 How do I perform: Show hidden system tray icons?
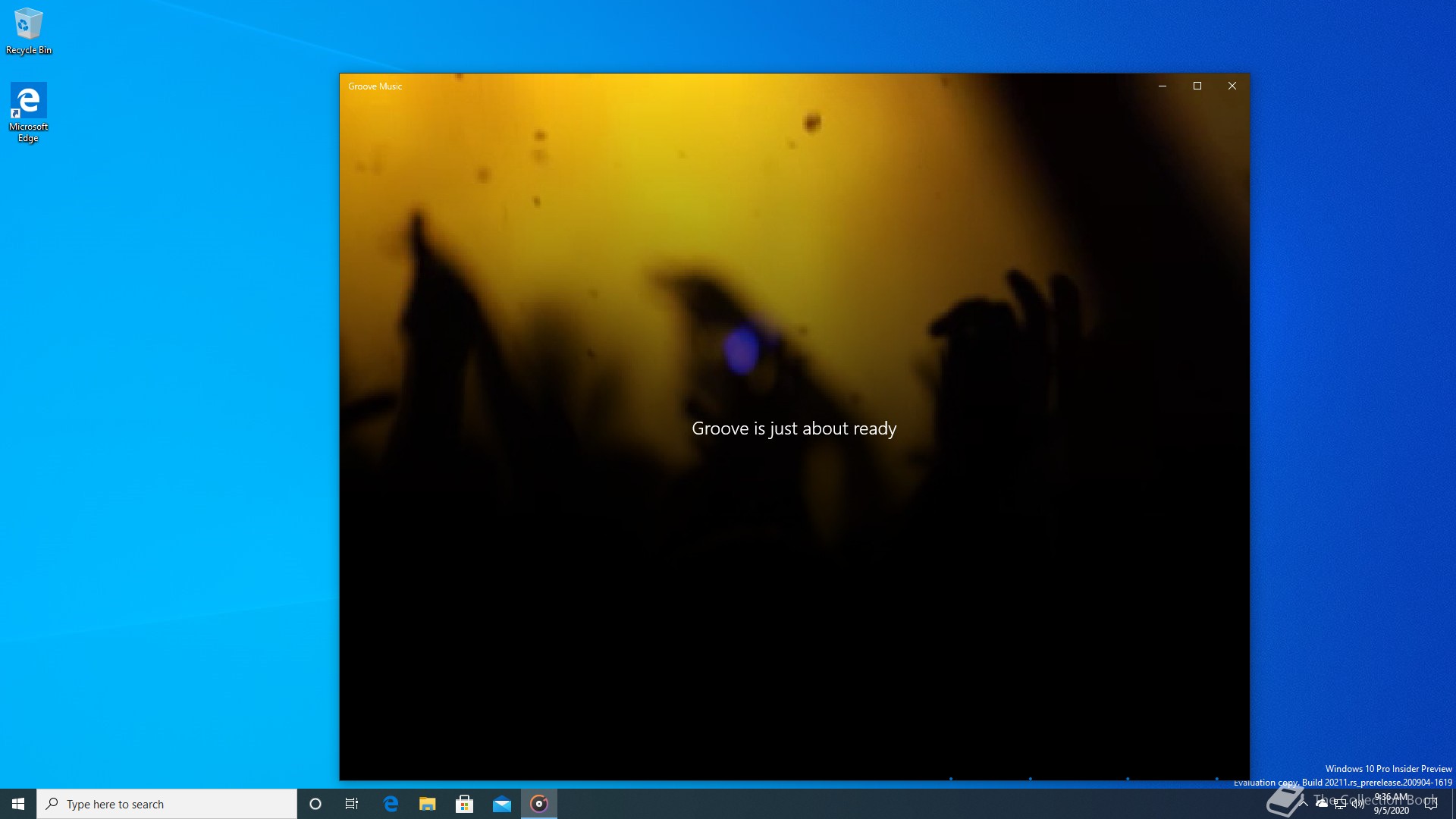tap(1304, 804)
